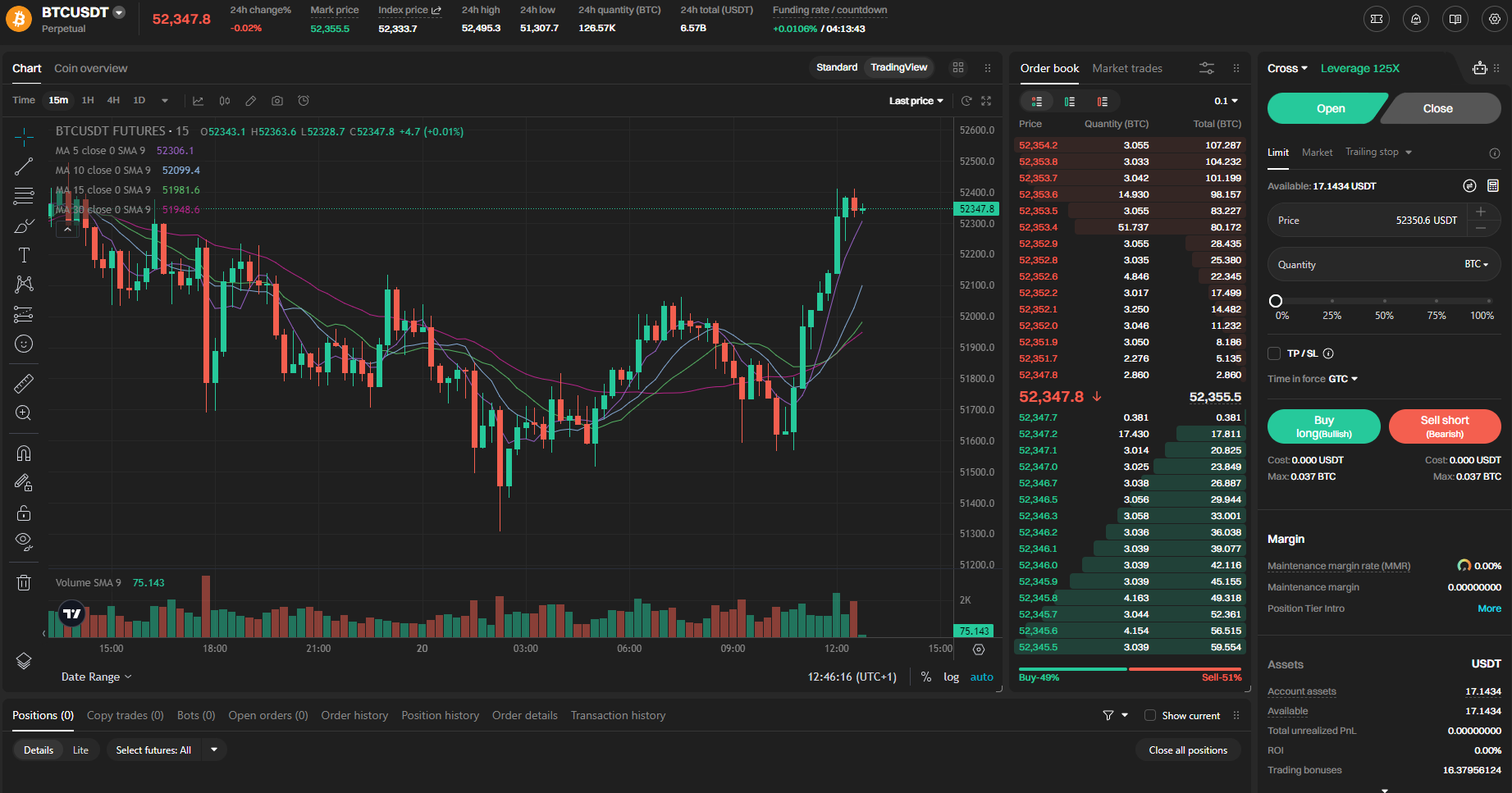This screenshot has height=793, width=1512.
Task: Open the top-right settings gear
Action: coord(1495,19)
